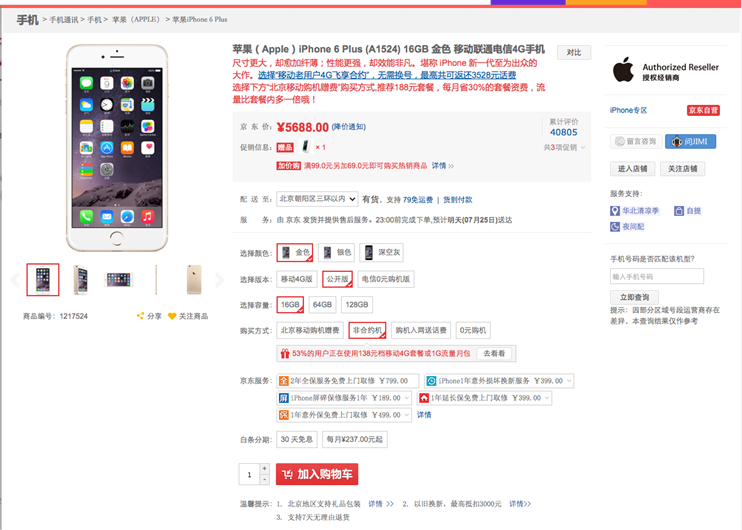Click 手机通讯 in the breadcrumb
This screenshot has width=742, height=530.
63,19
